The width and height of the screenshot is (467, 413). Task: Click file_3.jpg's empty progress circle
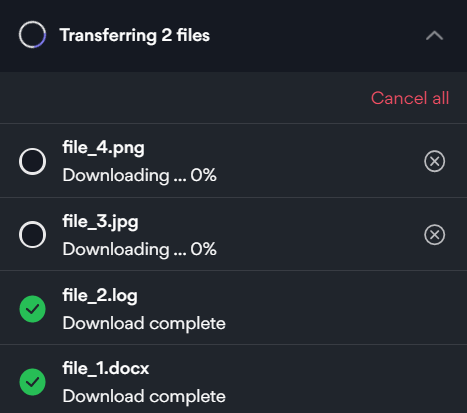pyautogui.click(x=32, y=235)
